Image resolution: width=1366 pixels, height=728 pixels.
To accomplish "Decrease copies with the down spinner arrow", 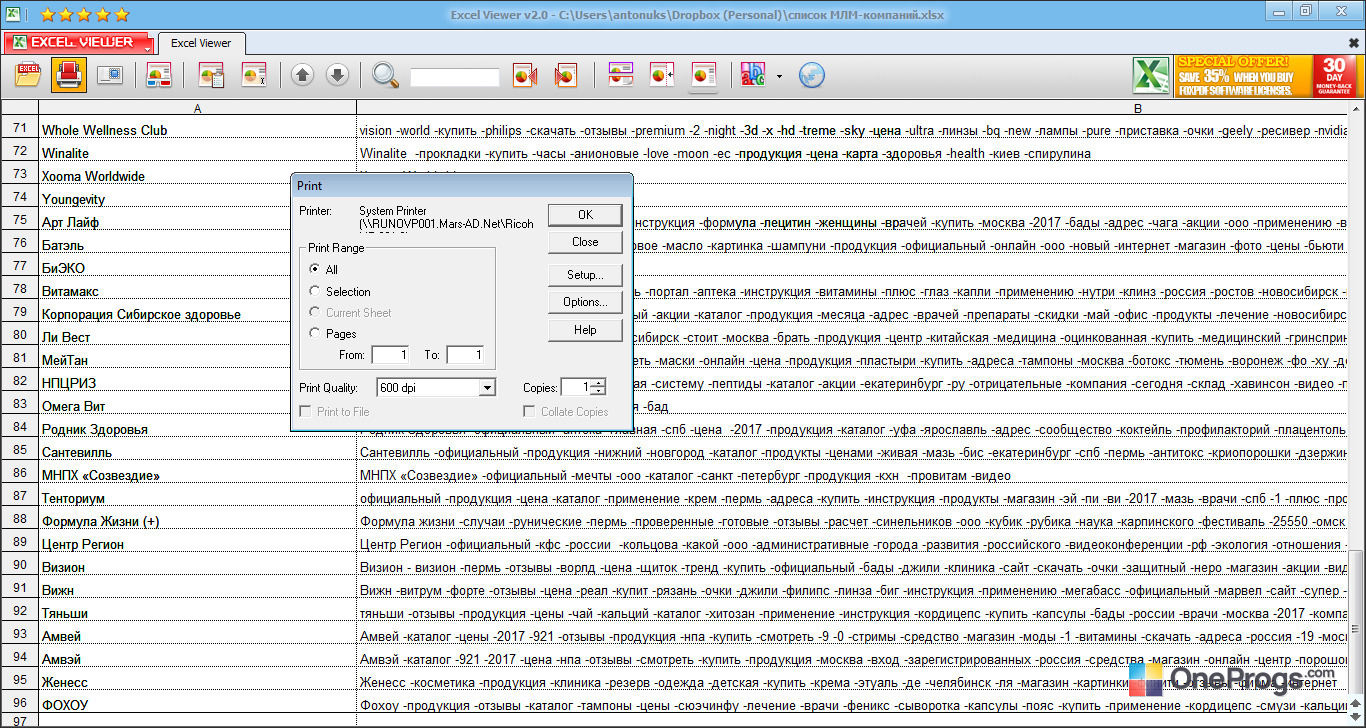I will [x=598, y=392].
